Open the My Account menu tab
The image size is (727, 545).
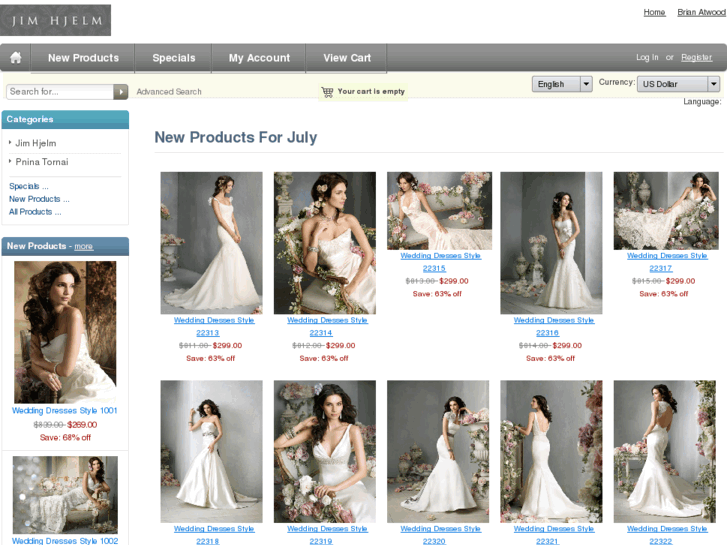point(259,58)
